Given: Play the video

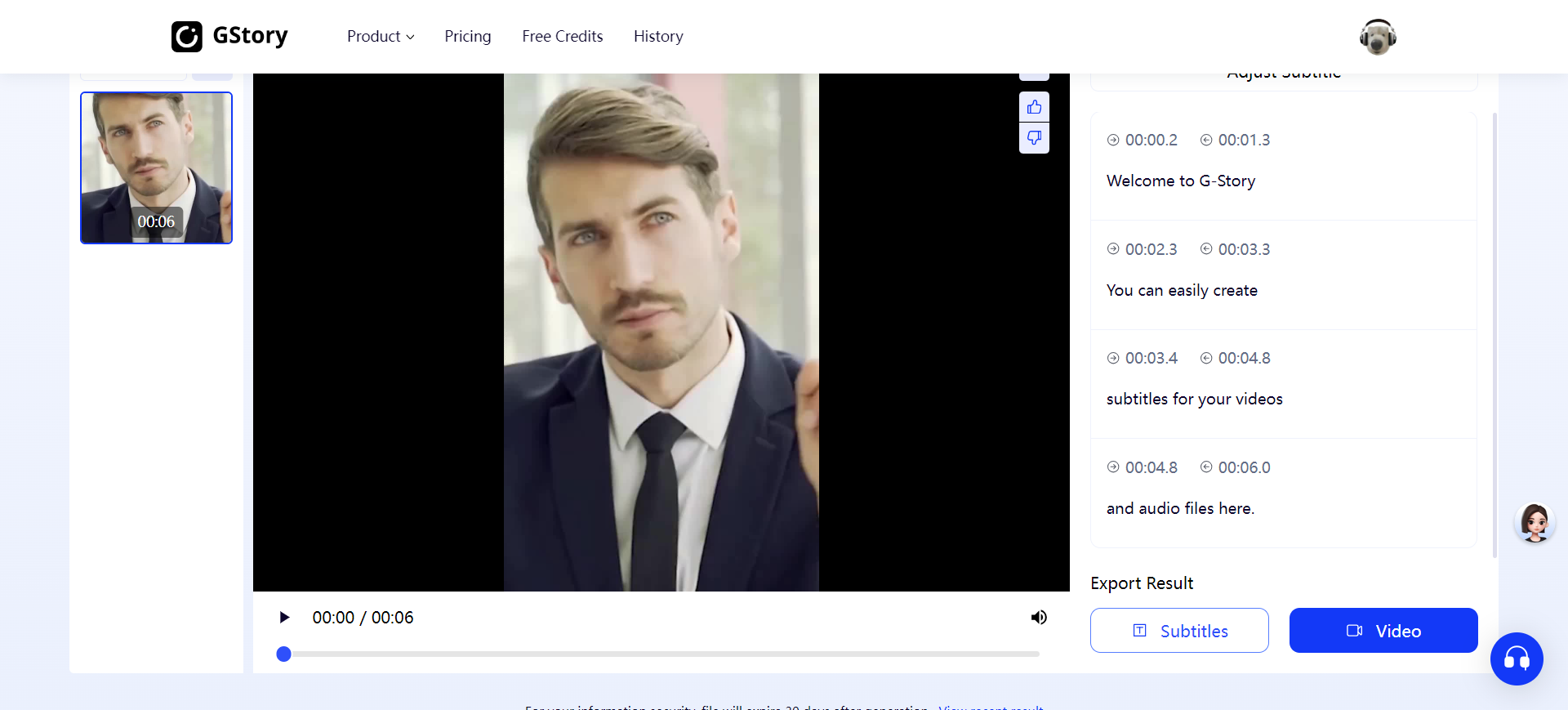Looking at the screenshot, I should pyautogui.click(x=284, y=618).
